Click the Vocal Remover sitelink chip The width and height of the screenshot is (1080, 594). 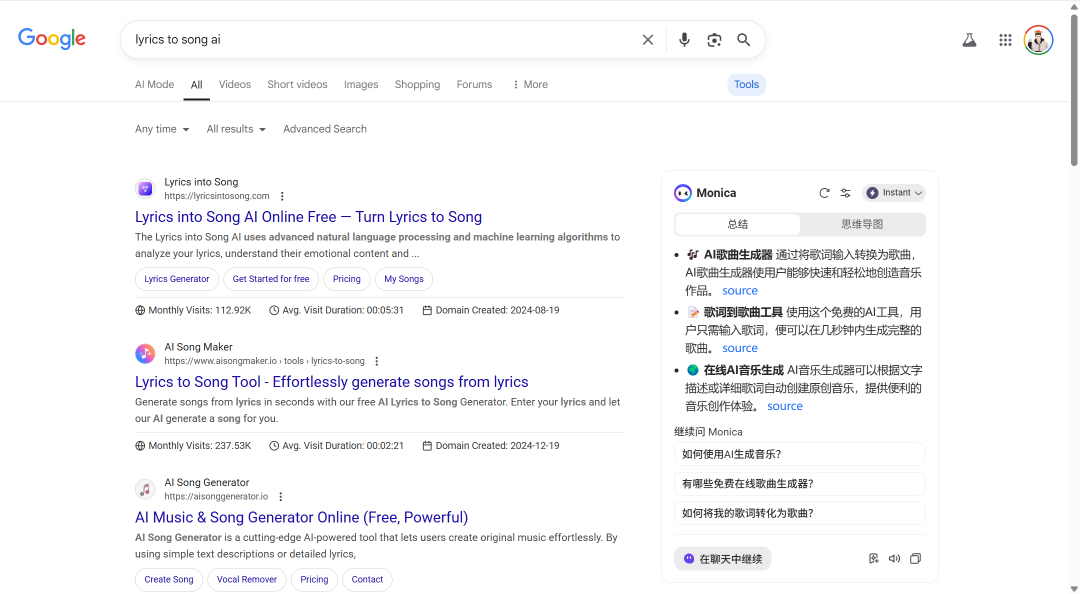(x=247, y=580)
